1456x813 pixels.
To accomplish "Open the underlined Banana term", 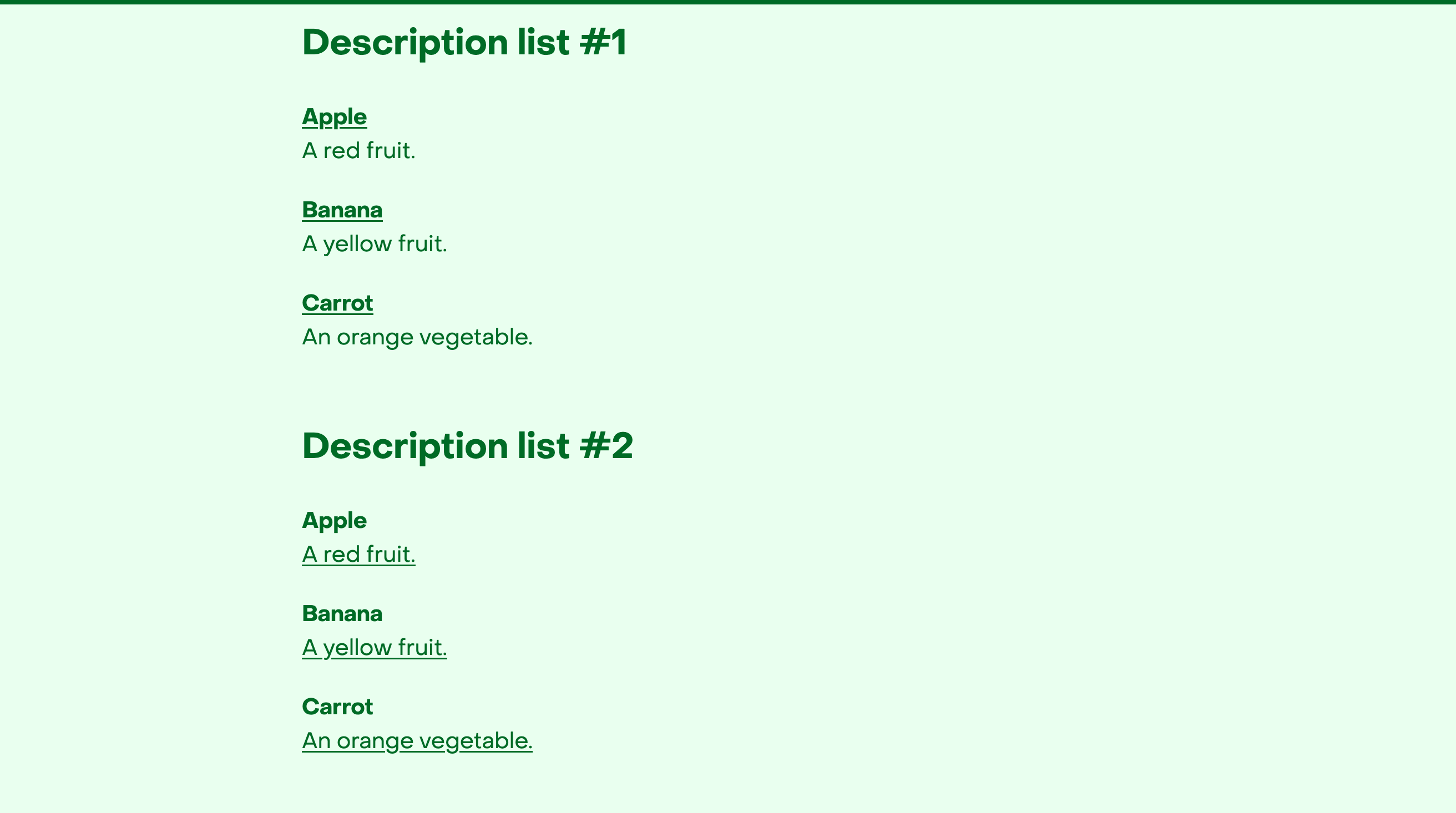I will [342, 210].
